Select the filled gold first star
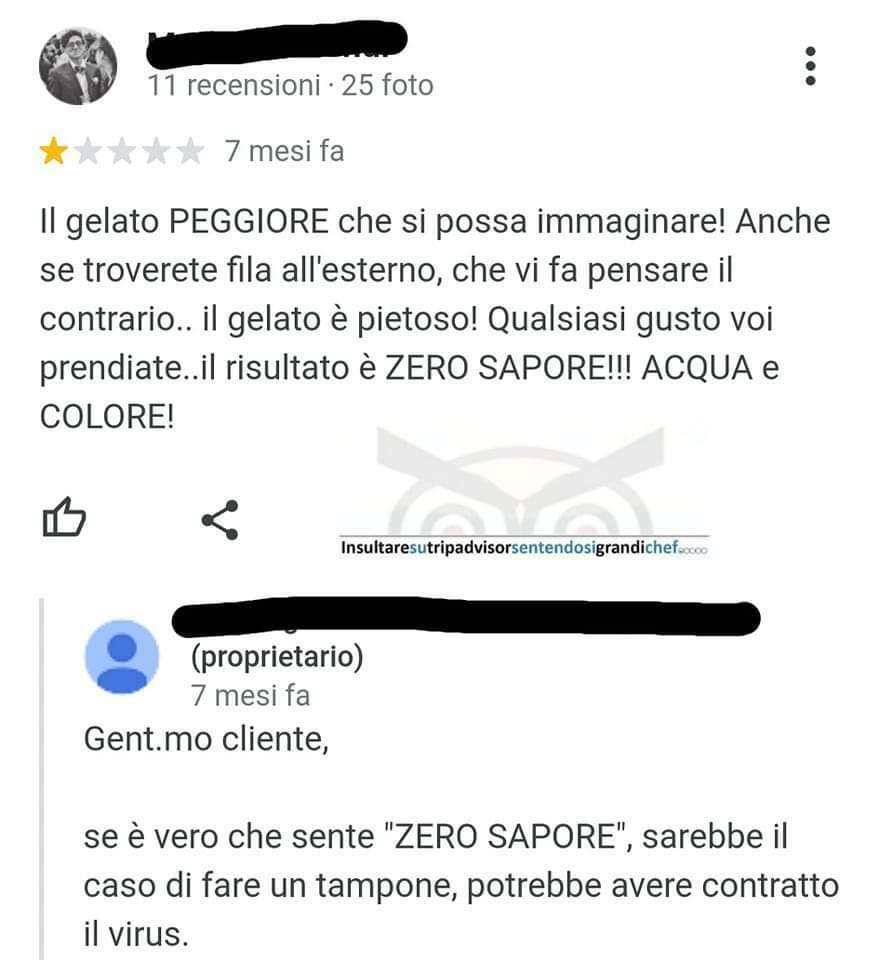This screenshot has height=960, width=879. (54, 151)
